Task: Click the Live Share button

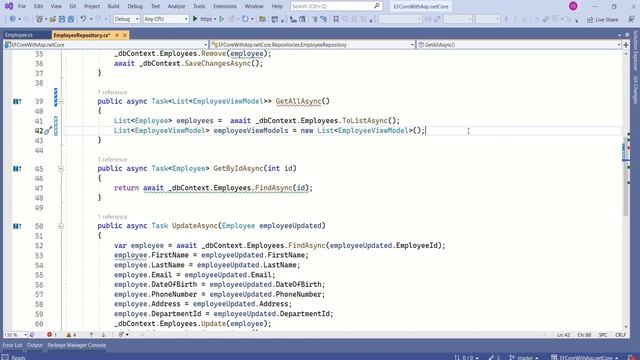Action: (602, 20)
